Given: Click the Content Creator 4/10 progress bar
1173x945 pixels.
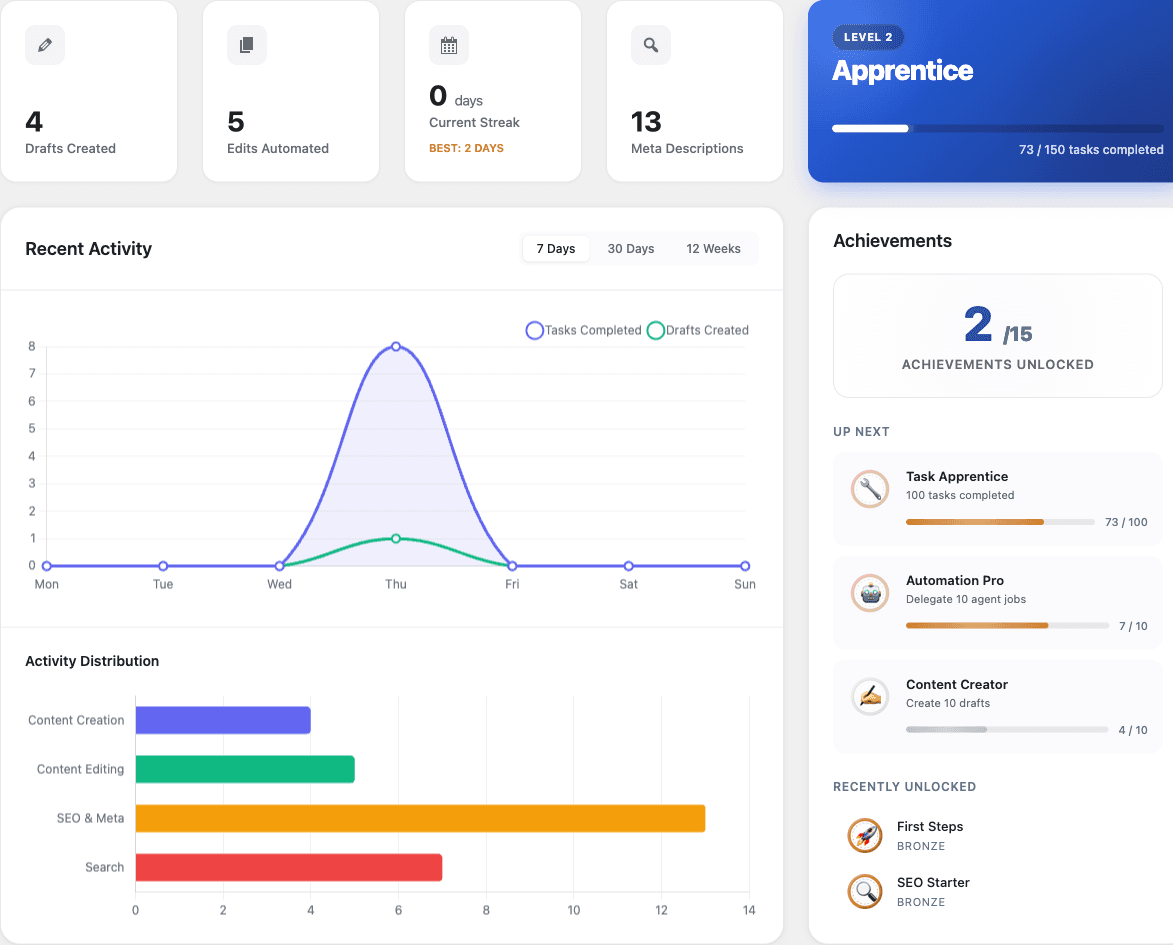Looking at the screenshot, I should 1007,730.
